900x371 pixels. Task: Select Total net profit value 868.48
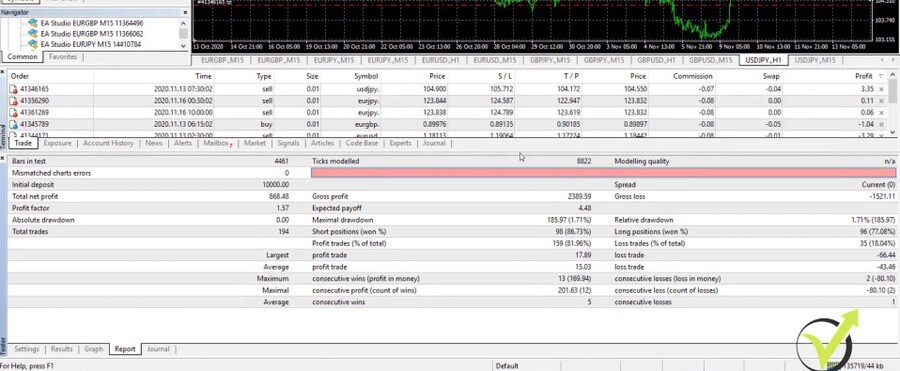278,196
